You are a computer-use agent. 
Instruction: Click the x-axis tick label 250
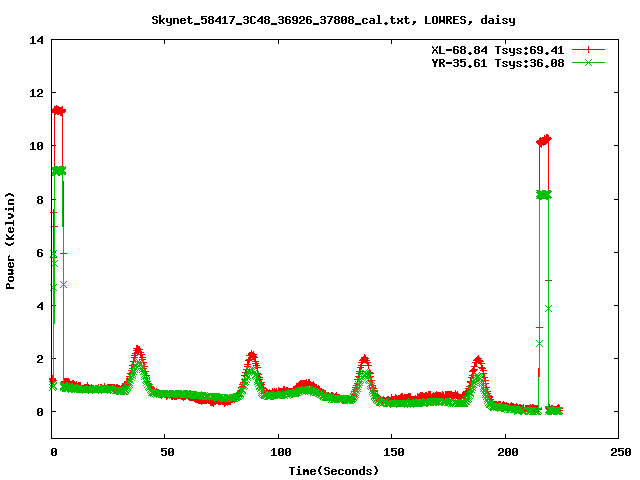pyautogui.click(x=620, y=452)
